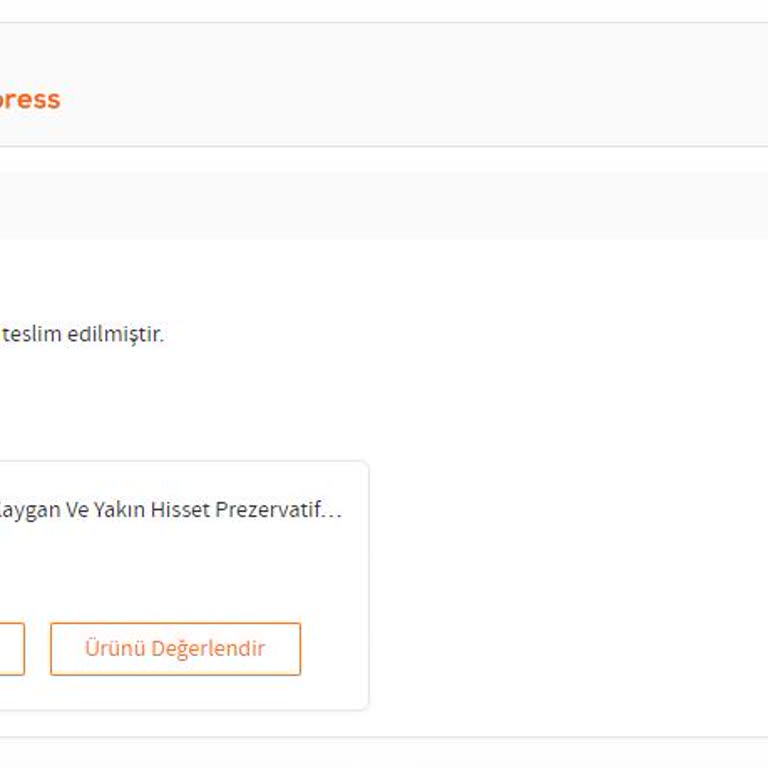Click the word 'edilmiştir' in the delivery message
This screenshot has width=768, height=768.
(x=115, y=335)
